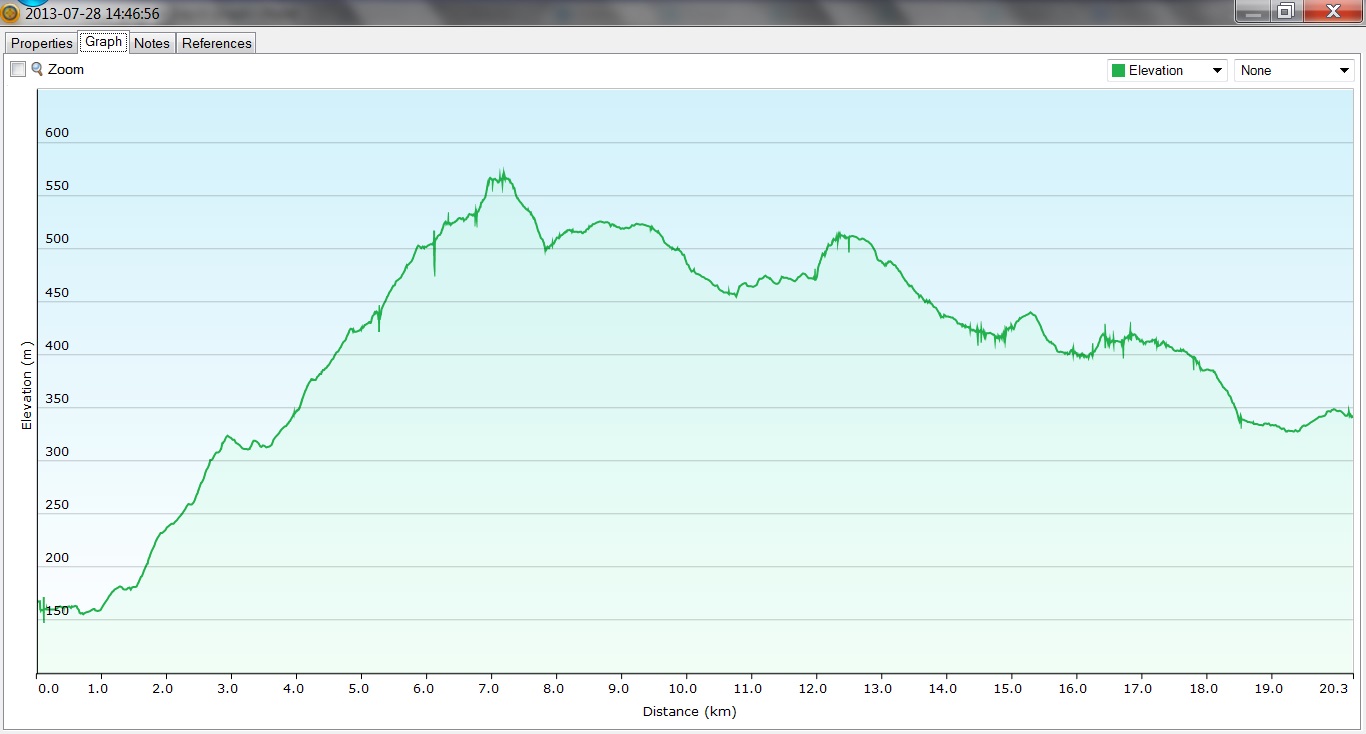Click the Elevation (m) axis label
The image size is (1366, 734).
[27, 385]
